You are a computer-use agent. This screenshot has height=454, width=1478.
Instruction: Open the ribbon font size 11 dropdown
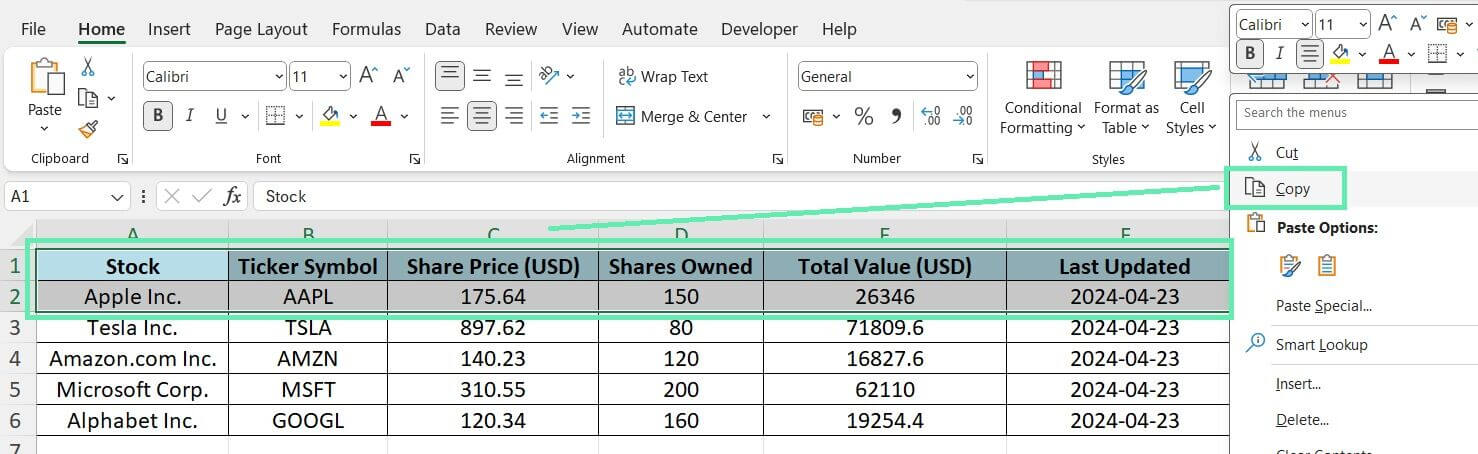click(343, 76)
